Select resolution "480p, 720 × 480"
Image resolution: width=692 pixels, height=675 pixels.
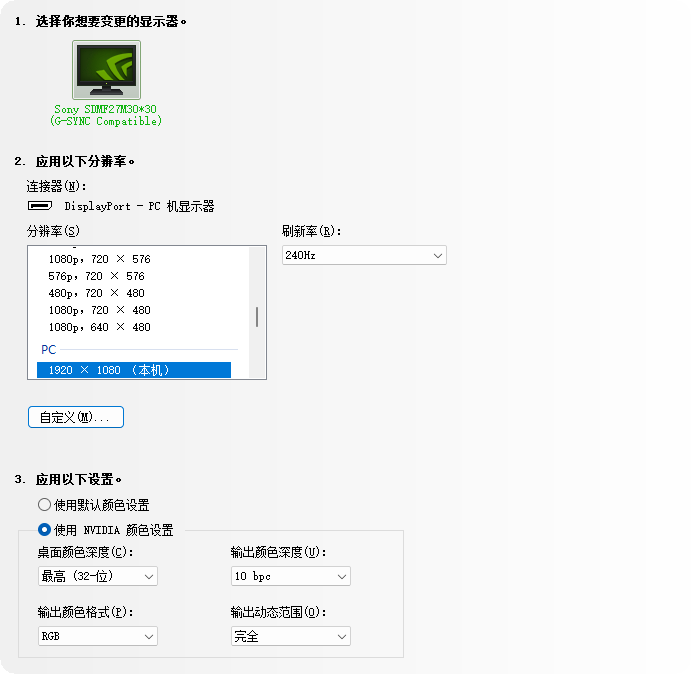coord(96,293)
